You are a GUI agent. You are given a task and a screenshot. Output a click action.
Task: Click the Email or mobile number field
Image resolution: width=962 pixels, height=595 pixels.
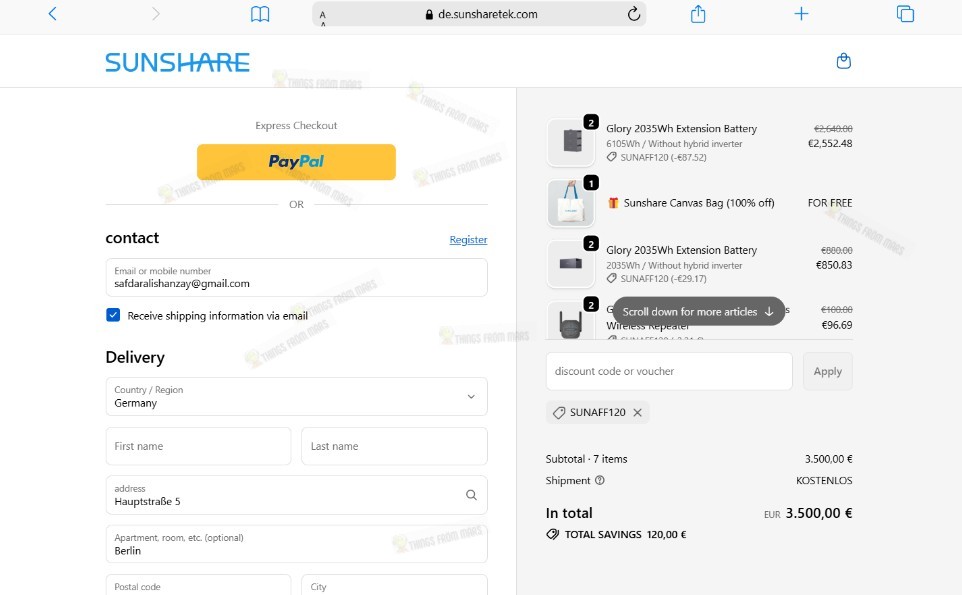click(x=296, y=277)
